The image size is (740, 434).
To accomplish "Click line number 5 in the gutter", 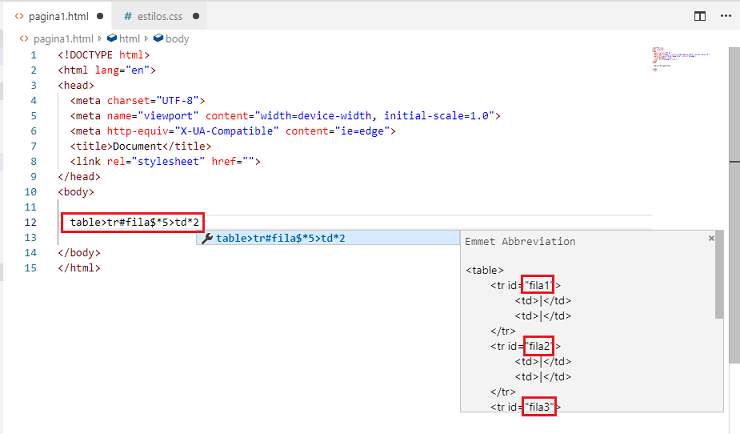I will 33,116.
